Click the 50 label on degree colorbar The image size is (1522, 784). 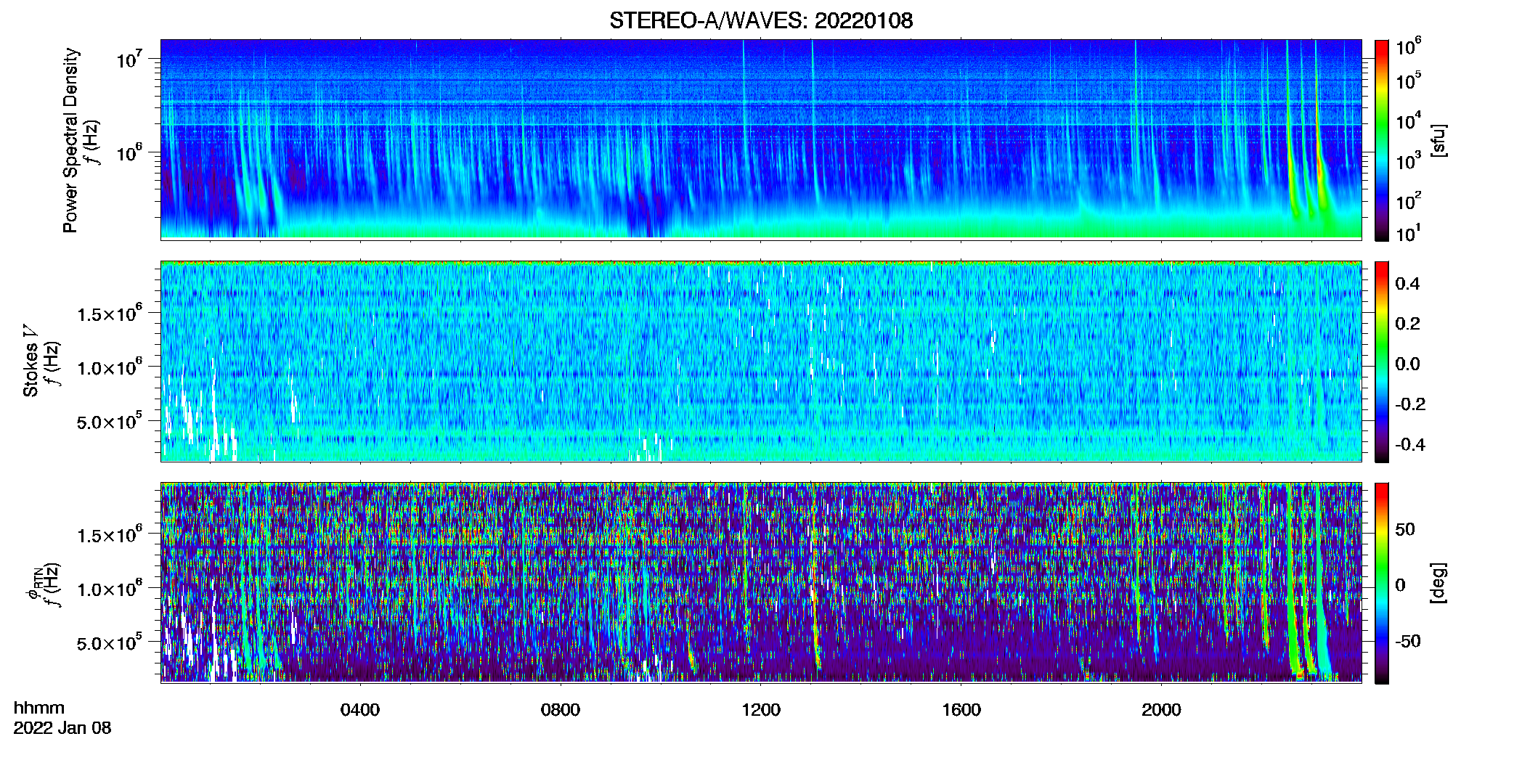click(x=1405, y=529)
